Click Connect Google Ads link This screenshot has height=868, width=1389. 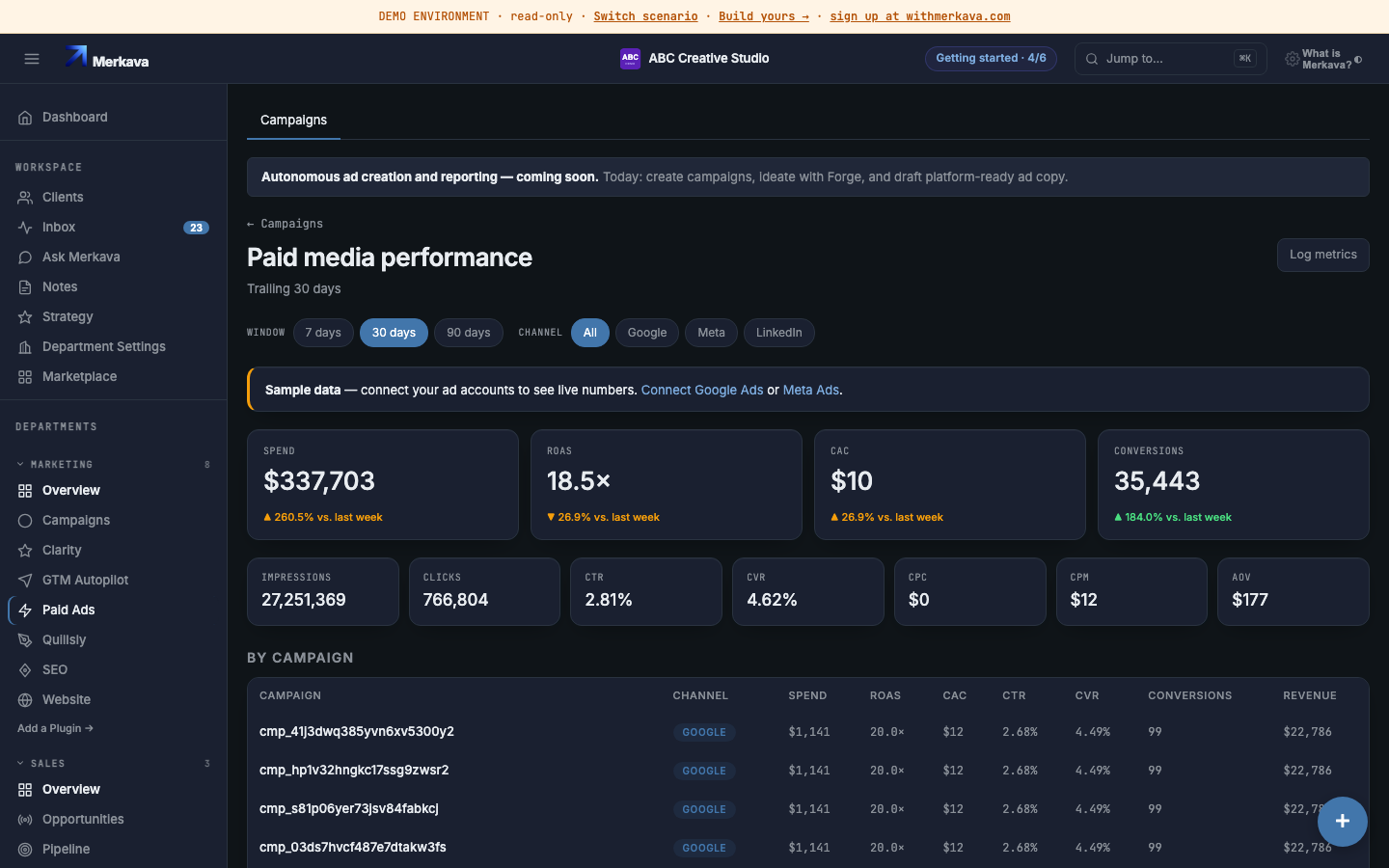[x=702, y=391]
